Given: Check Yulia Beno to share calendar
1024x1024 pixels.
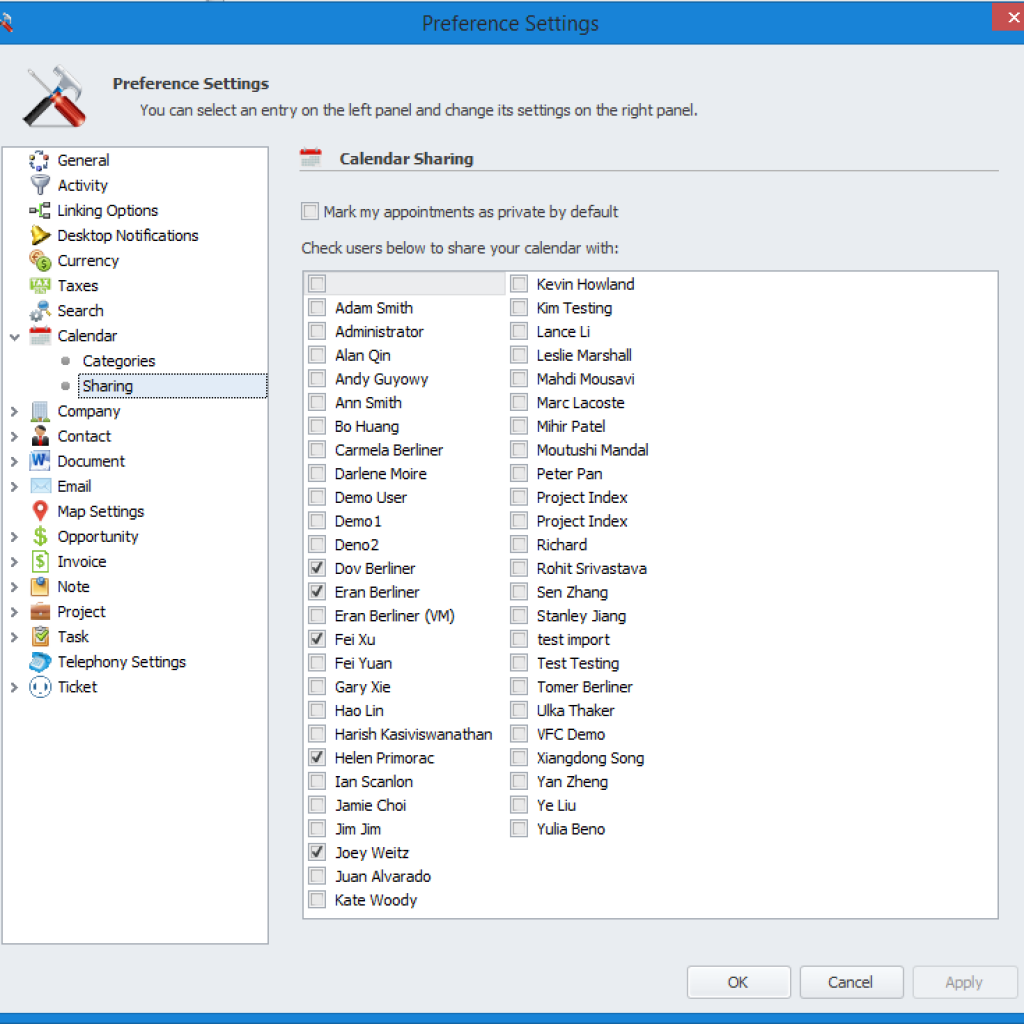Looking at the screenshot, I should 519,829.
